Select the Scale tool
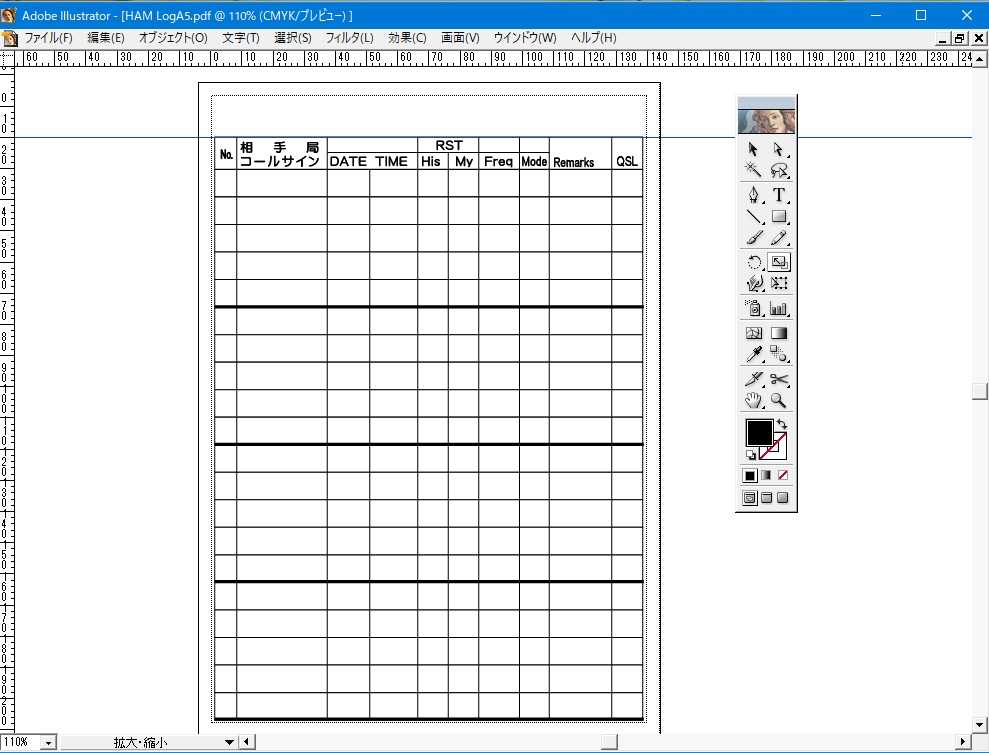 pos(779,262)
